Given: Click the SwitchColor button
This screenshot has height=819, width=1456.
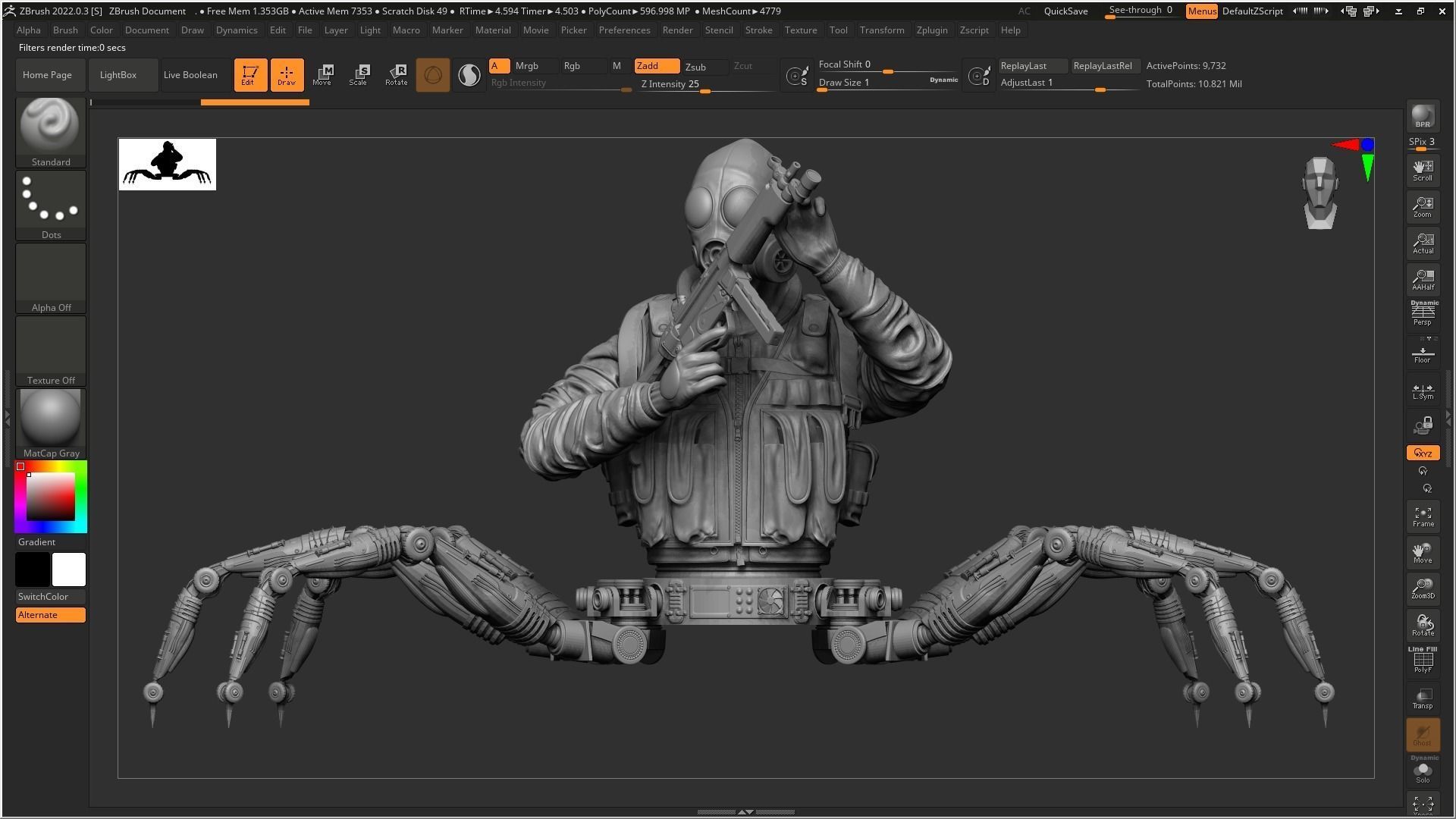Looking at the screenshot, I should 51,597.
